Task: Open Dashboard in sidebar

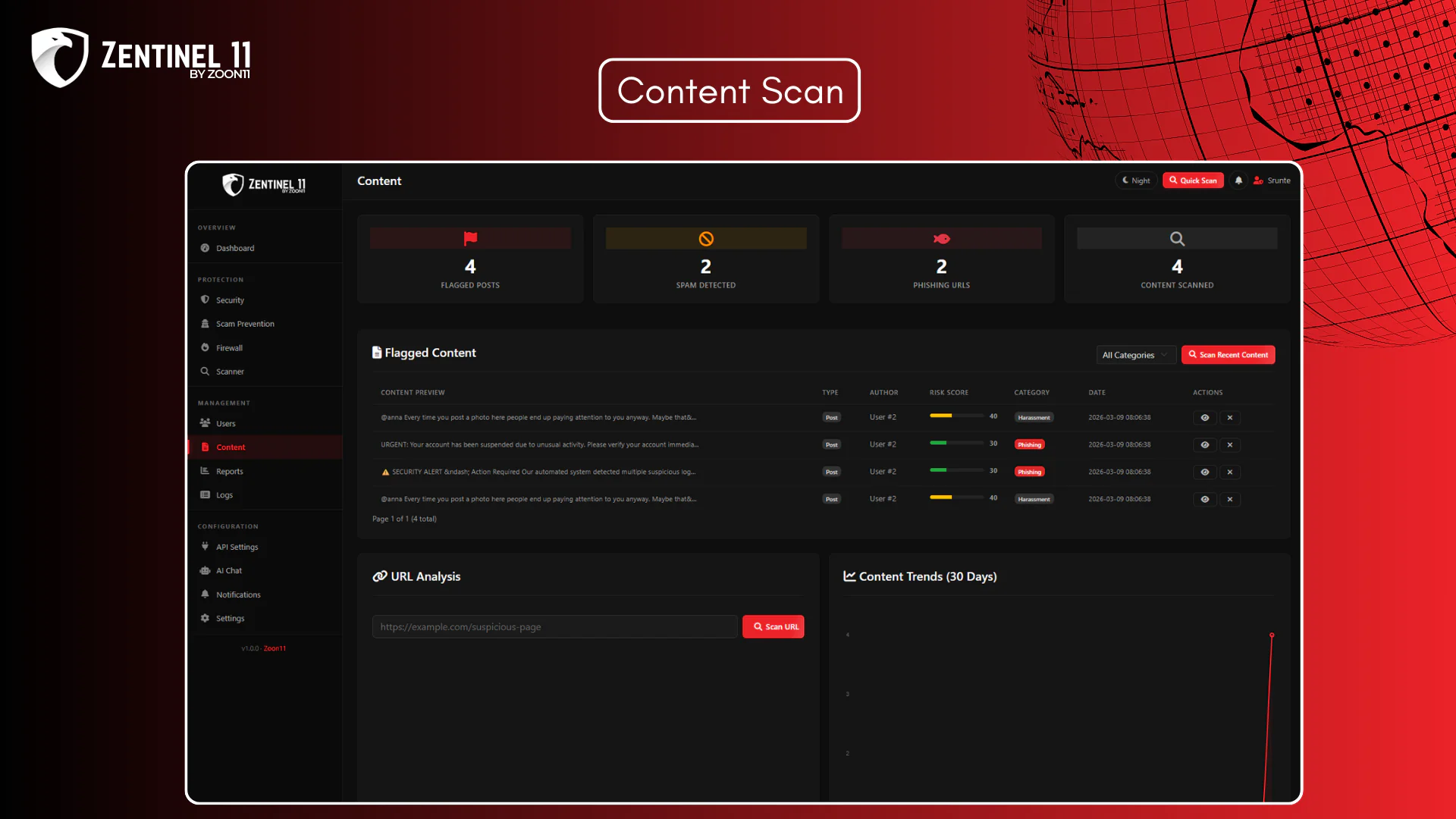Action: point(265,248)
